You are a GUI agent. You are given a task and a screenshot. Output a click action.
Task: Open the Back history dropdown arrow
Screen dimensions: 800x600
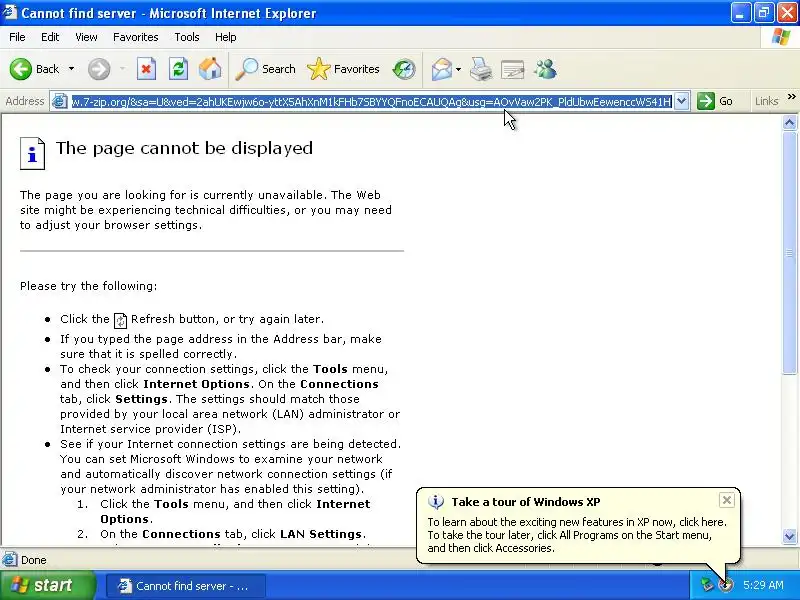pos(71,69)
